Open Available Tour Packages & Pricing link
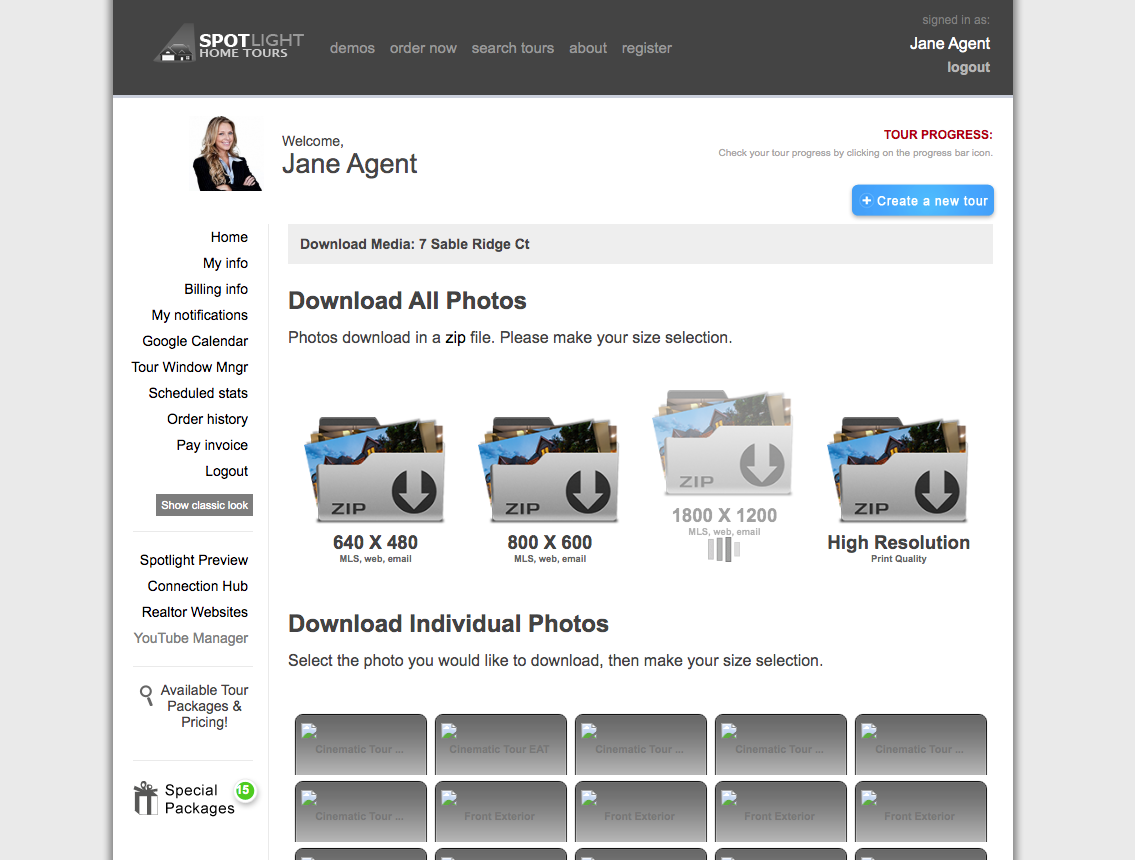The height and width of the screenshot is (860, 1135). pyautogui.click(x=204, y=707)
